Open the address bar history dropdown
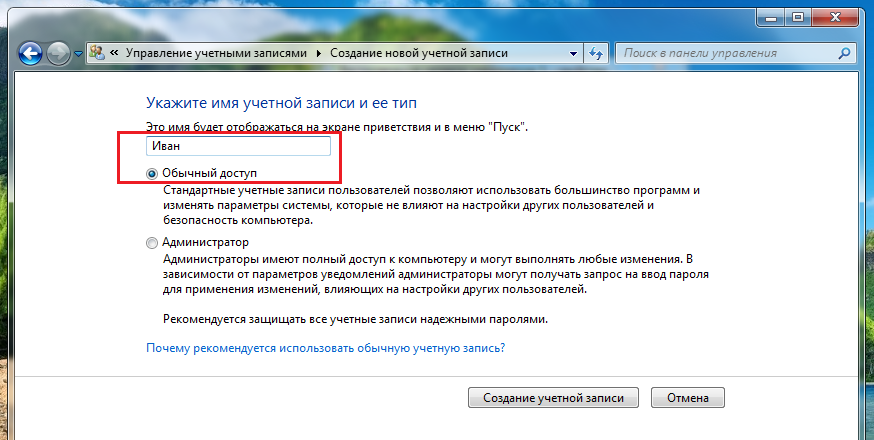 573,52
